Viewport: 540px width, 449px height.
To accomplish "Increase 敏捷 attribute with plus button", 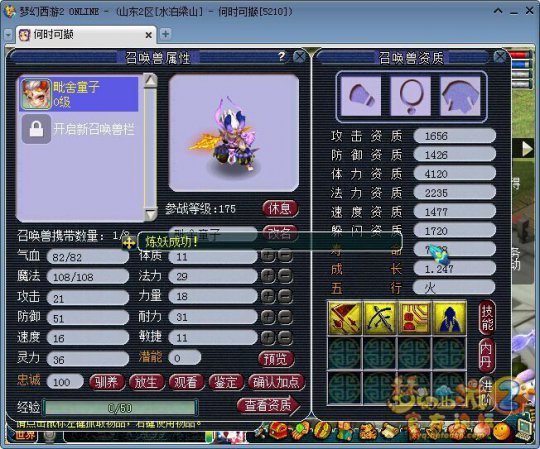I will [268, 338].
